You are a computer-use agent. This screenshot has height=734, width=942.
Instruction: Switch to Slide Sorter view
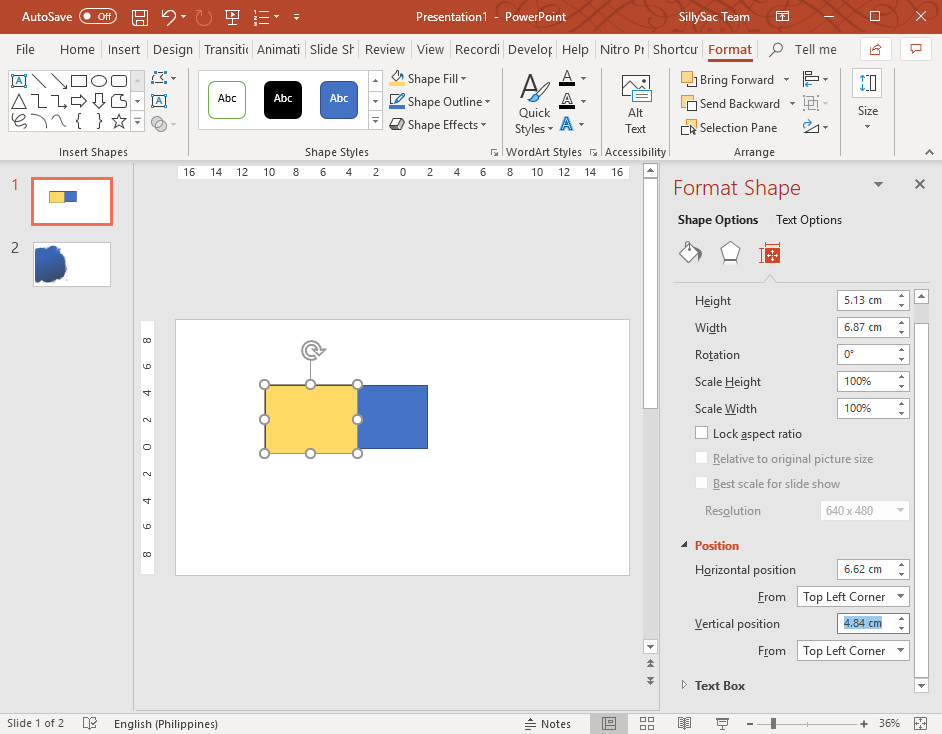click(647, 723)
